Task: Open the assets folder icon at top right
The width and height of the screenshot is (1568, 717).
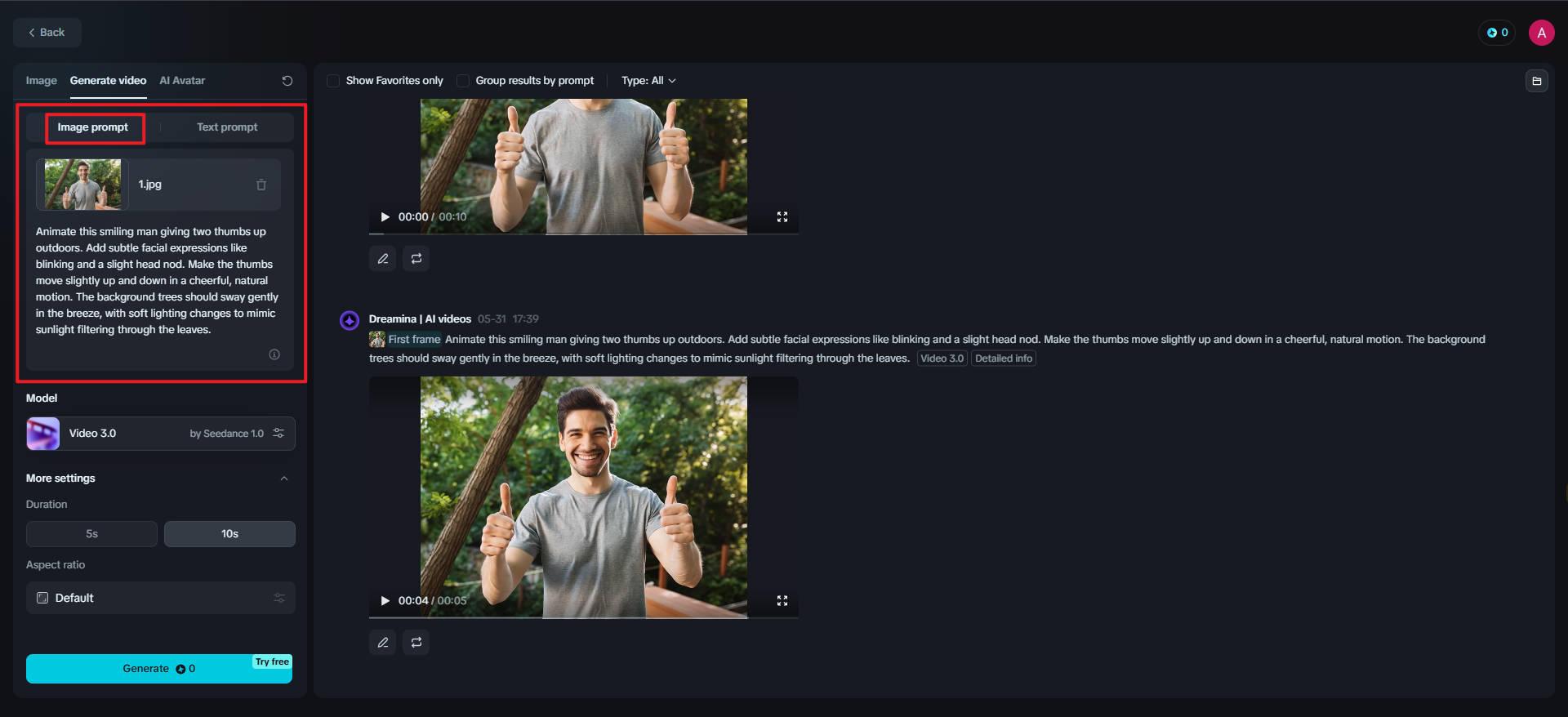Action: tap(1536, 81)
